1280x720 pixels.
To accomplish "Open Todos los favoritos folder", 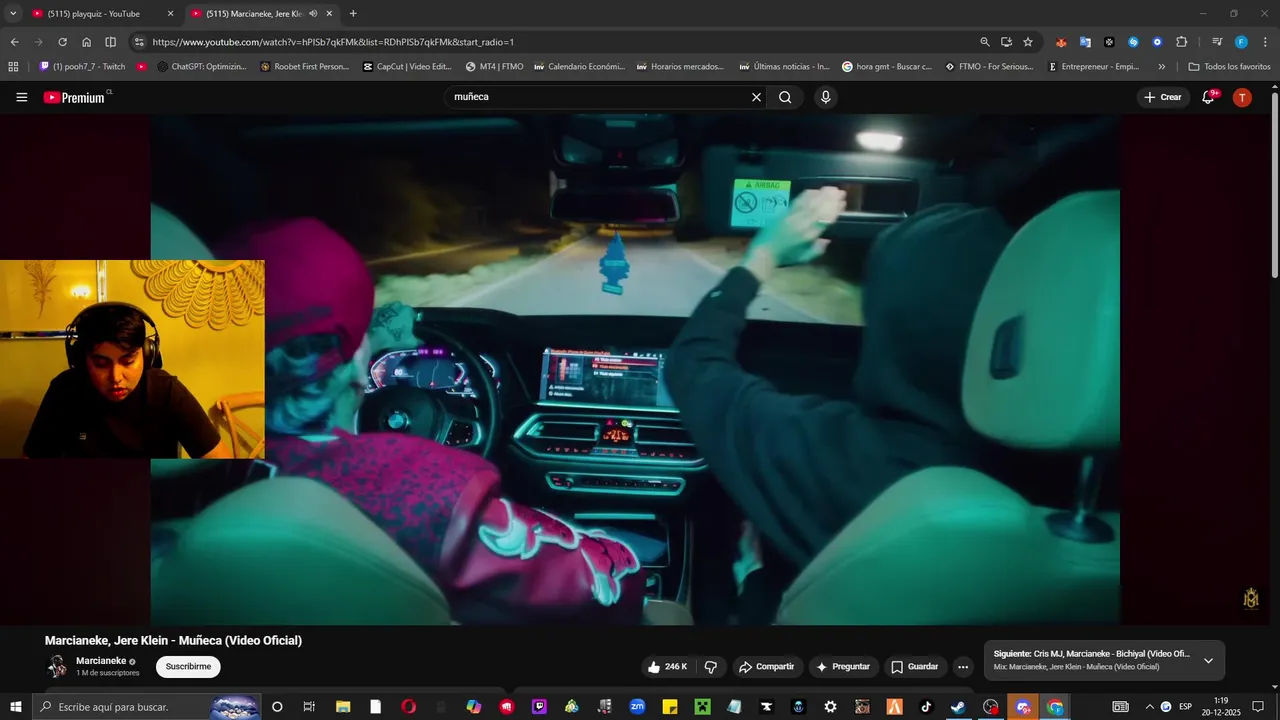I will point(1229,67).
